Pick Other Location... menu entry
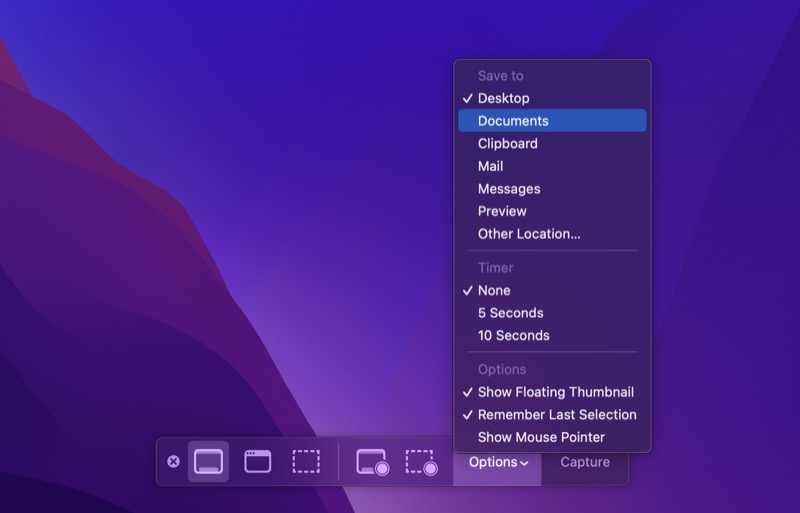Image resolution: width=800 pixels, height=513 pixels. [552, 234]
